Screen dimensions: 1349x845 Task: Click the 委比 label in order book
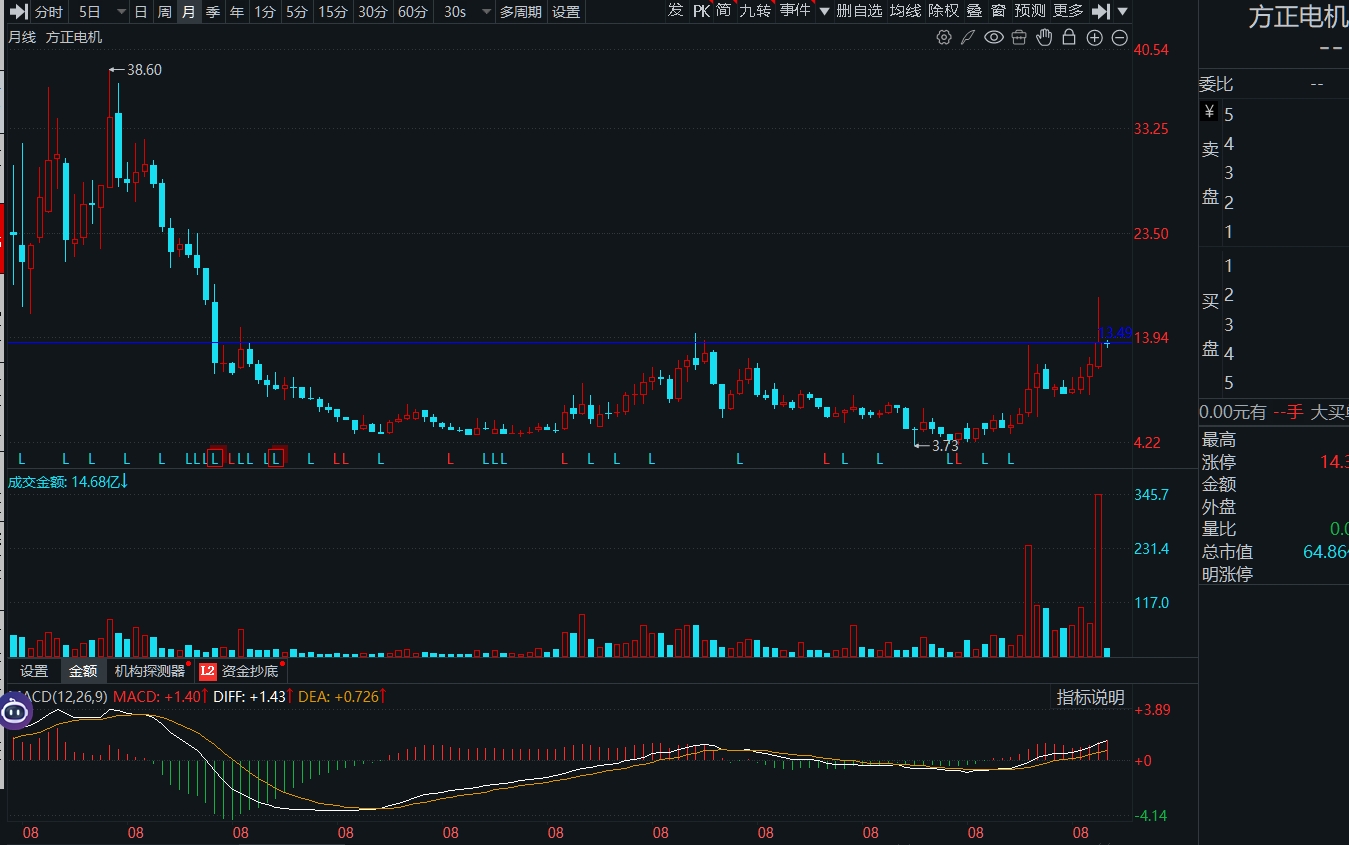[1217, 85]
